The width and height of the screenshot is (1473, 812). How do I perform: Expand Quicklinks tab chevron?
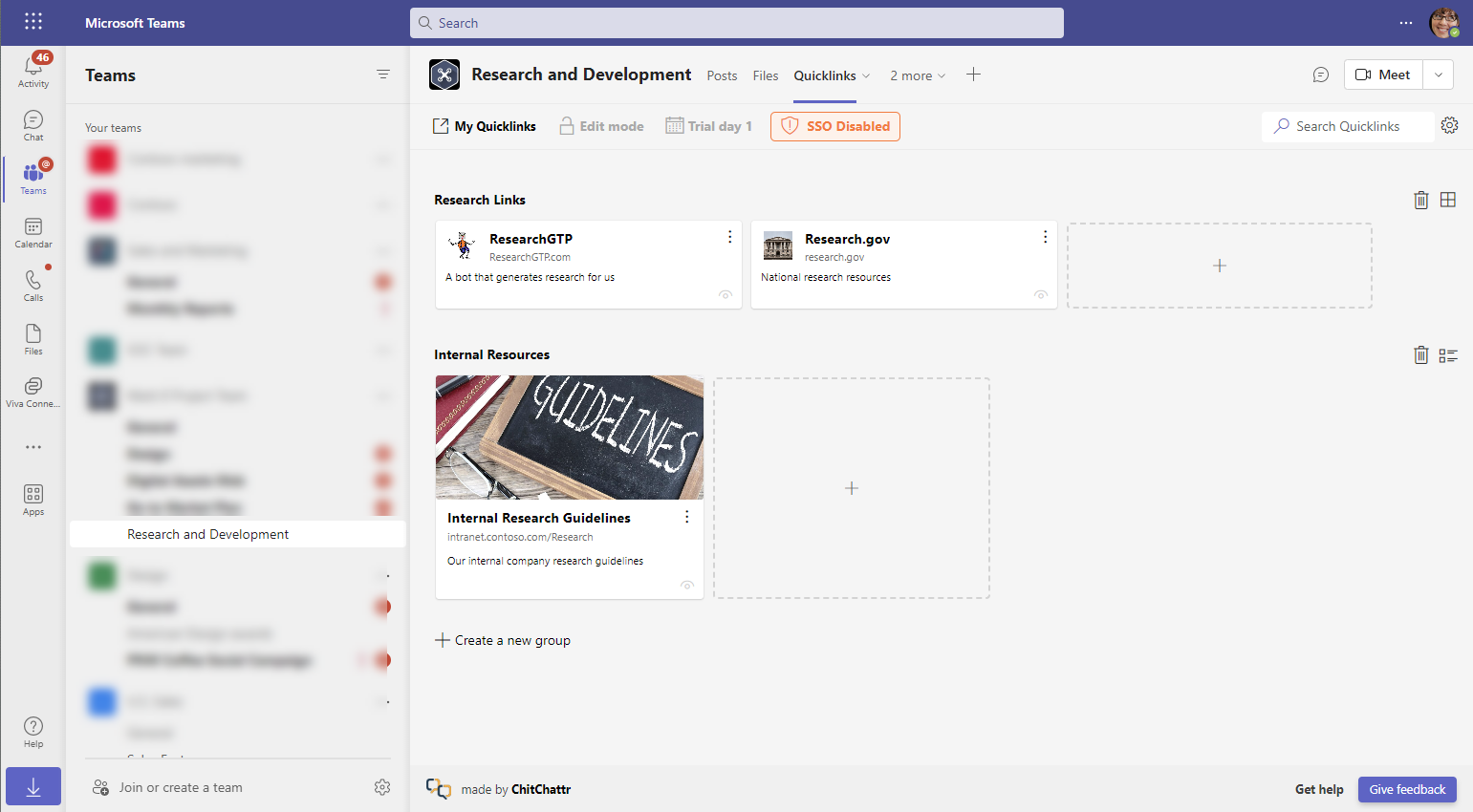pyautogui.click(x=866, y=76)
